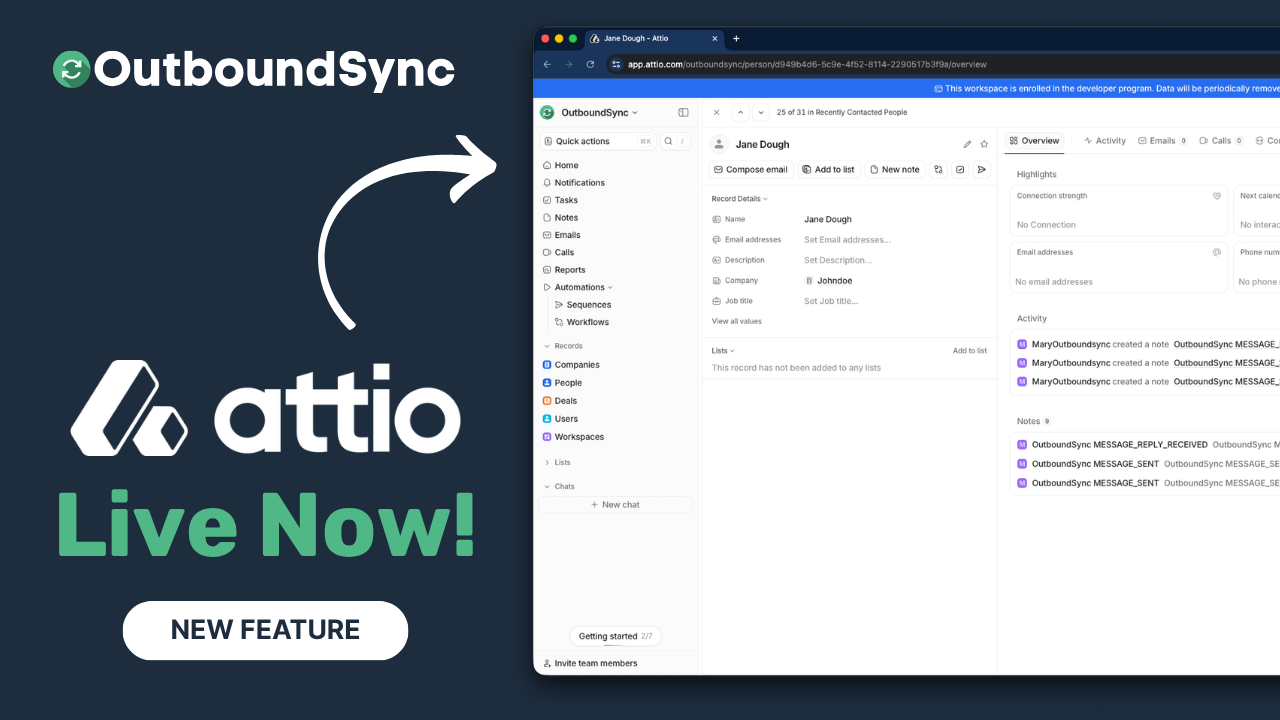The height and width of the screenshot is (720, 1280).
Task: Click View all values
Action: 737,321
